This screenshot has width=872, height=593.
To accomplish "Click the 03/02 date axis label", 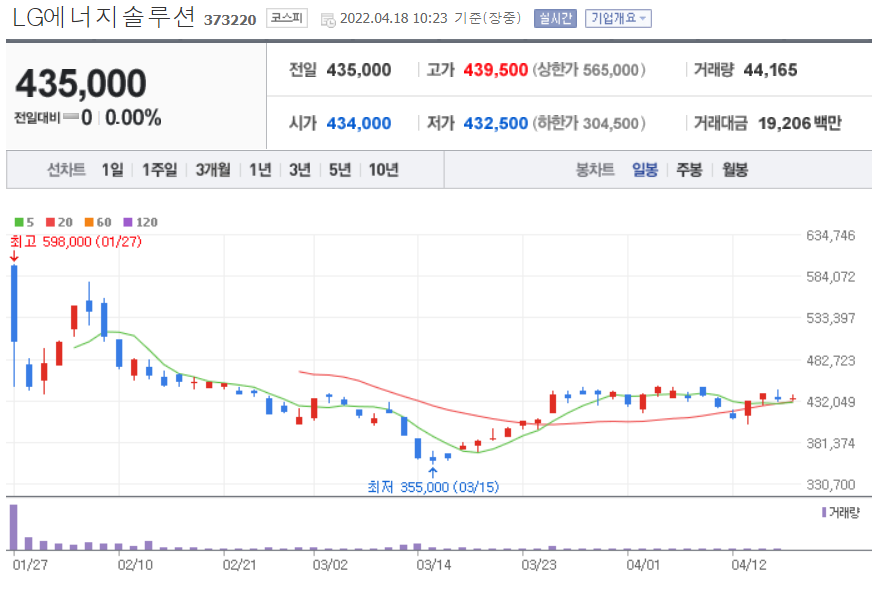I will click(330, 565).
